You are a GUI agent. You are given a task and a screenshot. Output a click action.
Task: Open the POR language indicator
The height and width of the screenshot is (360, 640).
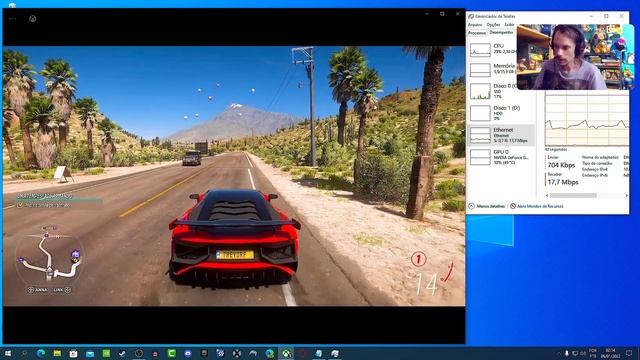593,353
